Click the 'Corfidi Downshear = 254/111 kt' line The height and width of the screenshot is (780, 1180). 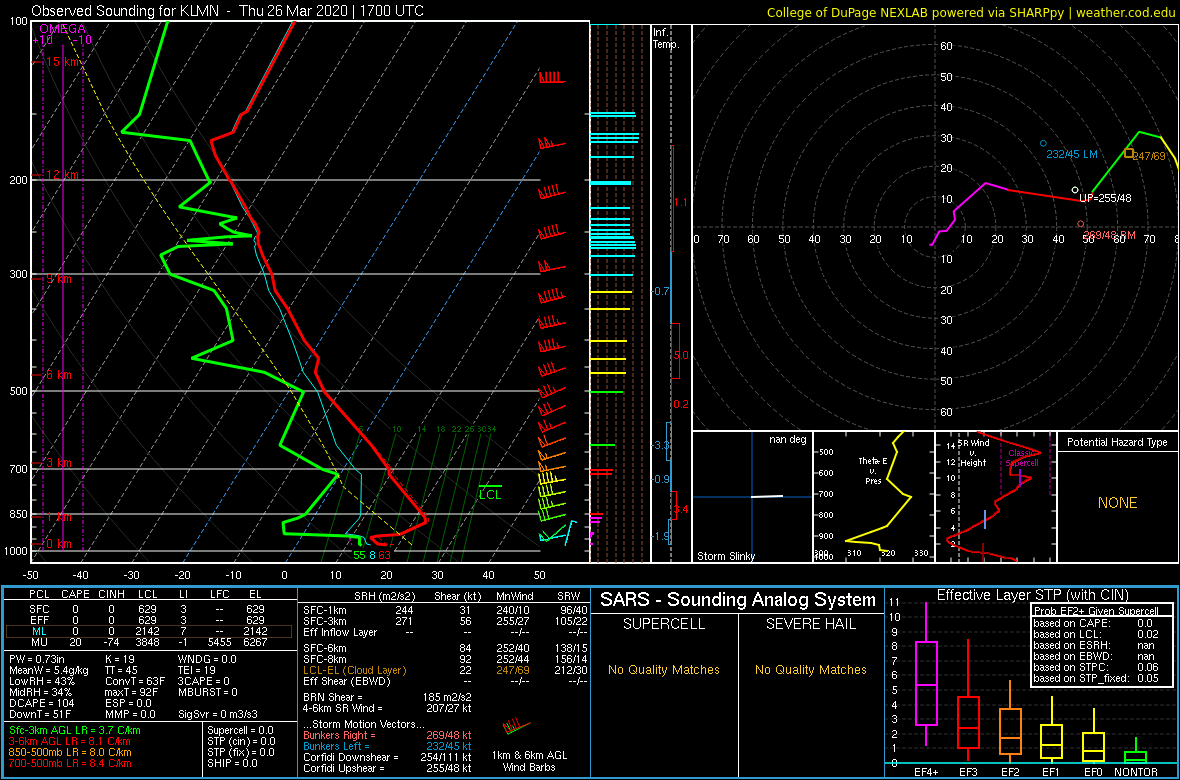(388, 757)
